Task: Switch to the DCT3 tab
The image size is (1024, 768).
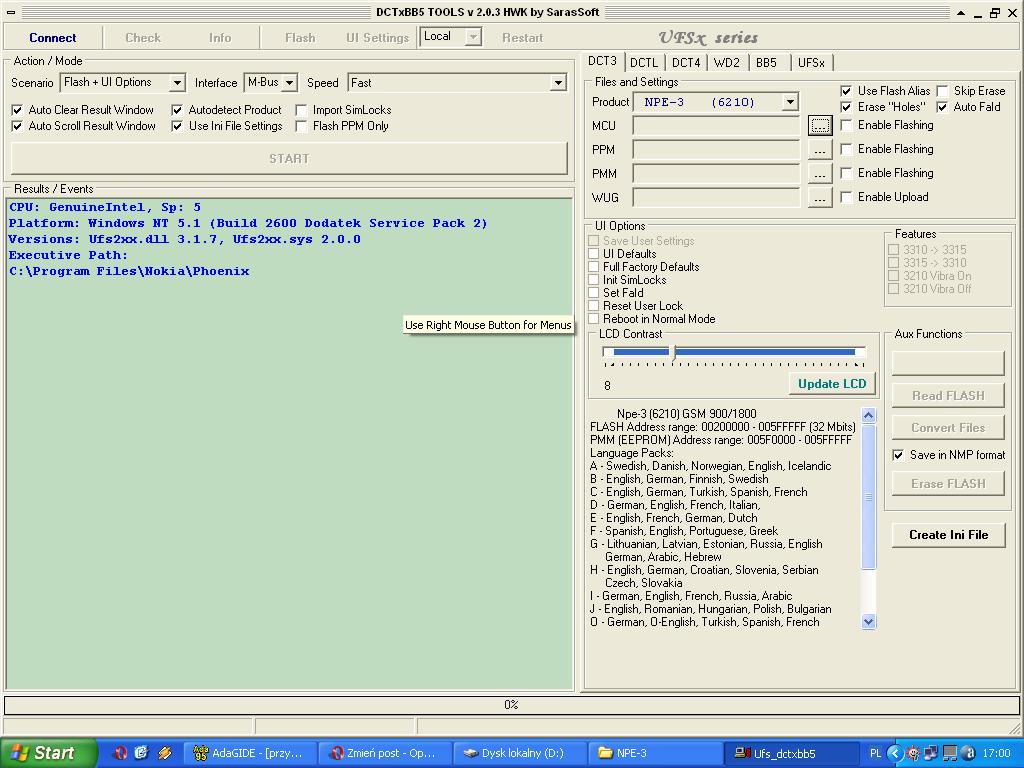Action: [602, 61]
